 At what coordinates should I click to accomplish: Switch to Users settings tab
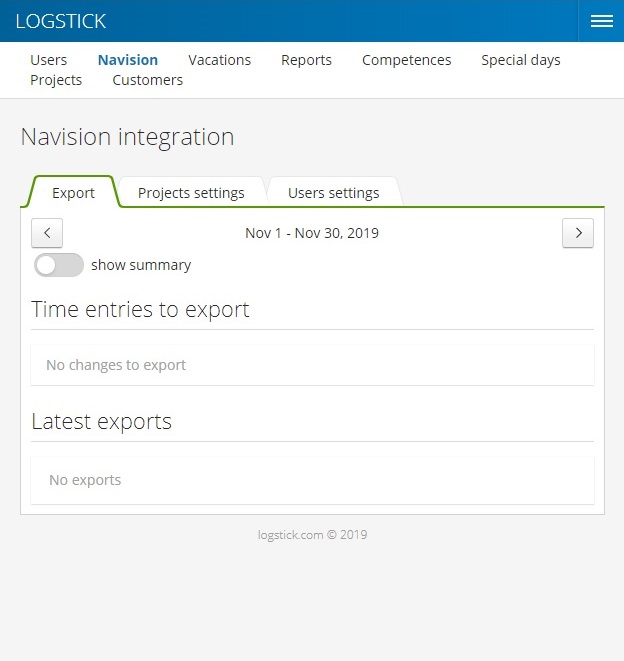tap(334, 193)
